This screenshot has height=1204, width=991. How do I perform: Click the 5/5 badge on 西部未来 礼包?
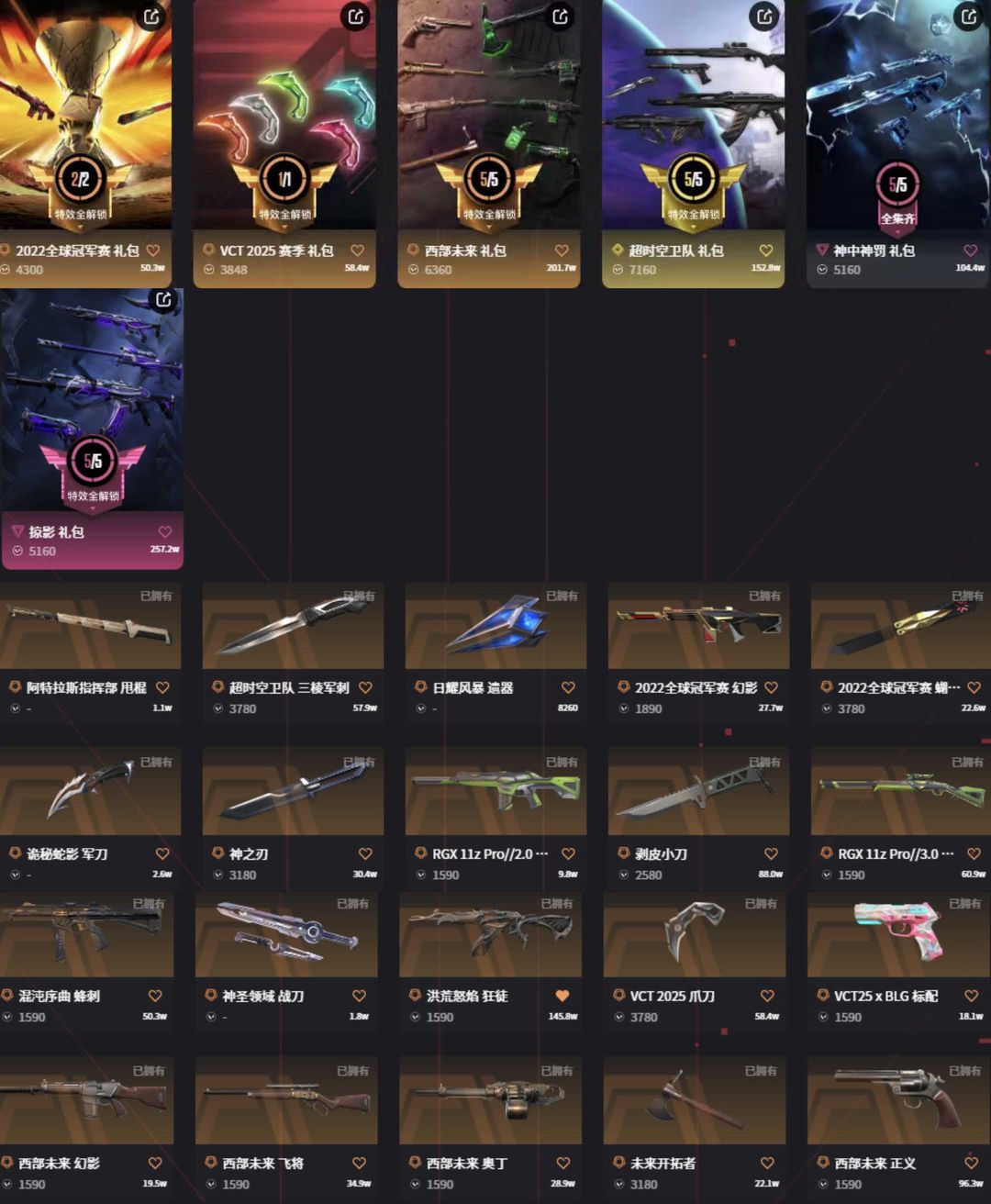point(489,180)
